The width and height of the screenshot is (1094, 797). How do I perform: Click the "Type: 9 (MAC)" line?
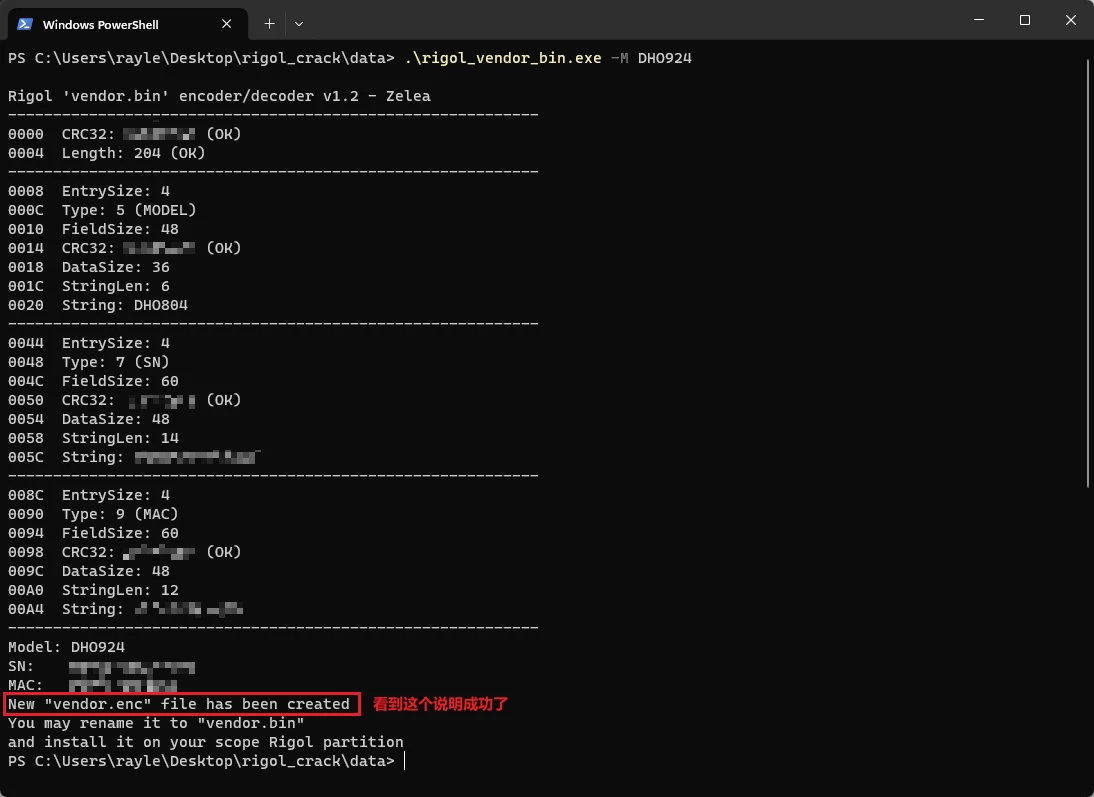pyautogui.click(x=120, y=514)
